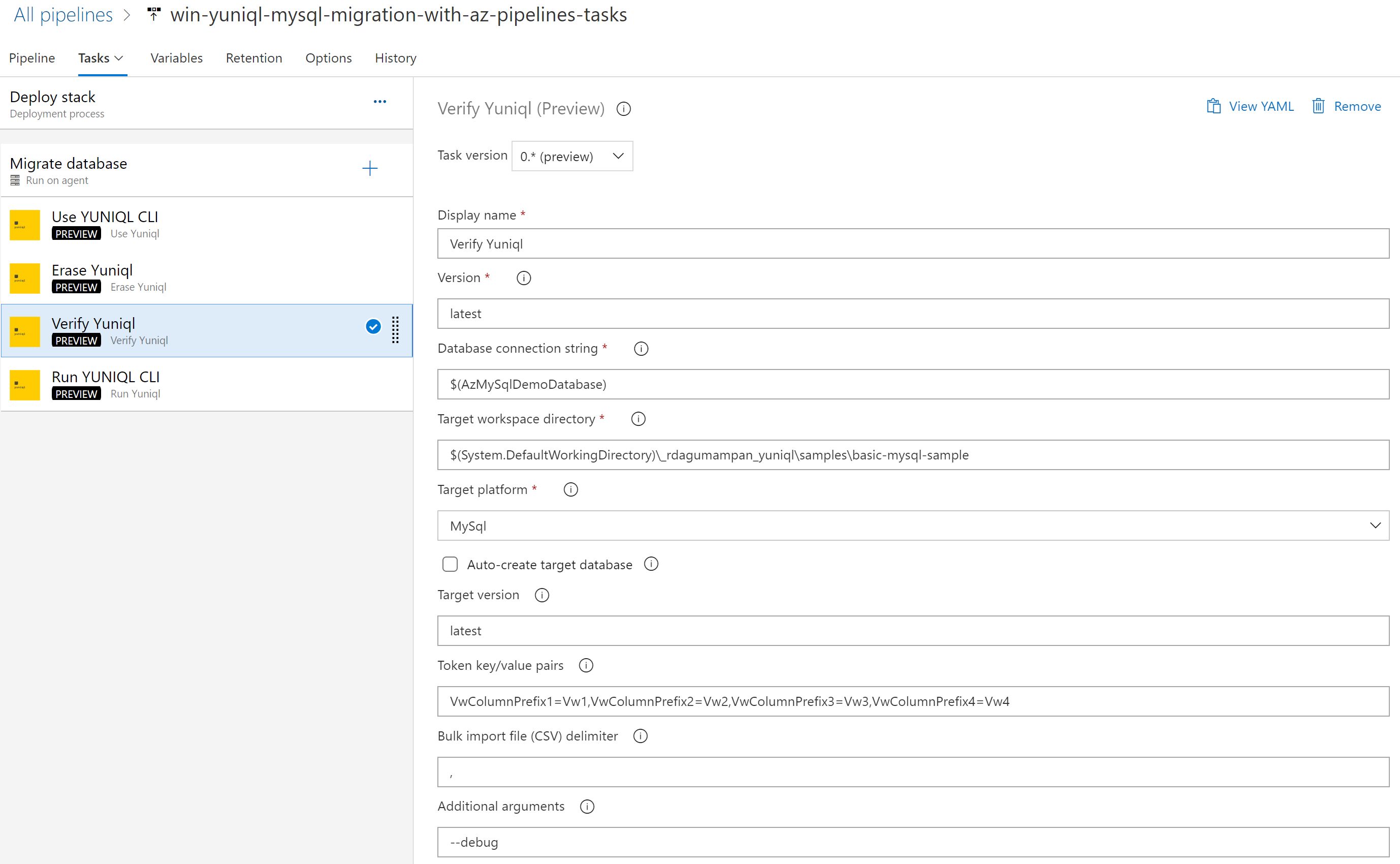Click the info icon next to Target platform

[x=570, y=489]
